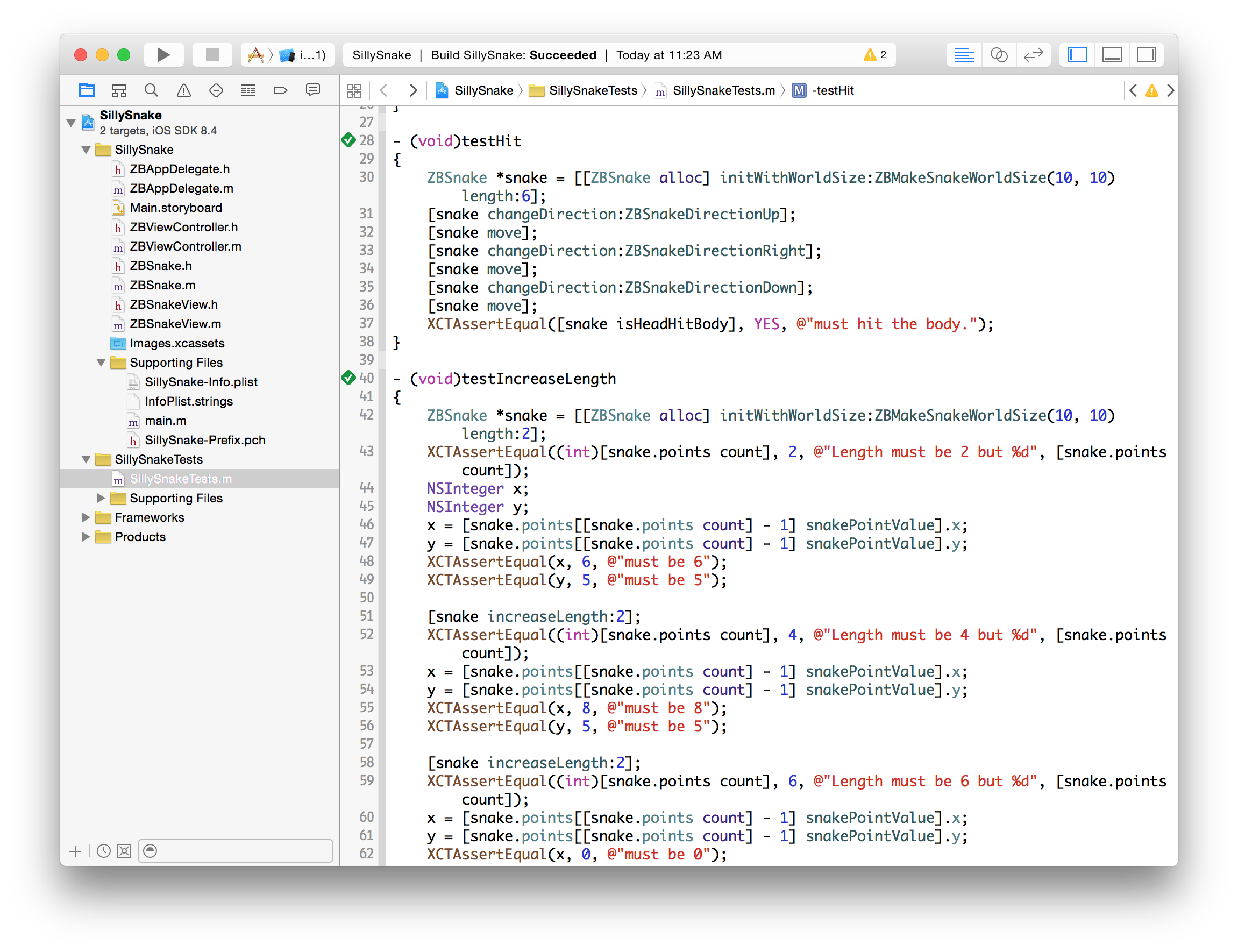
Task: Expand the Products group
Action: click(x=86, y=537)
